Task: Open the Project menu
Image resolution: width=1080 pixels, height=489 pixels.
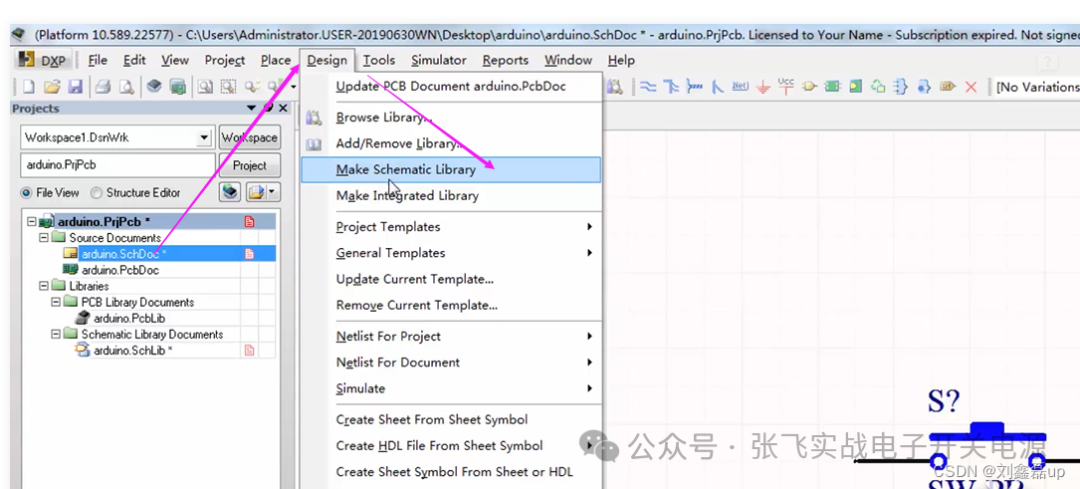Action: pyautogui.click(x=225, y=61)
